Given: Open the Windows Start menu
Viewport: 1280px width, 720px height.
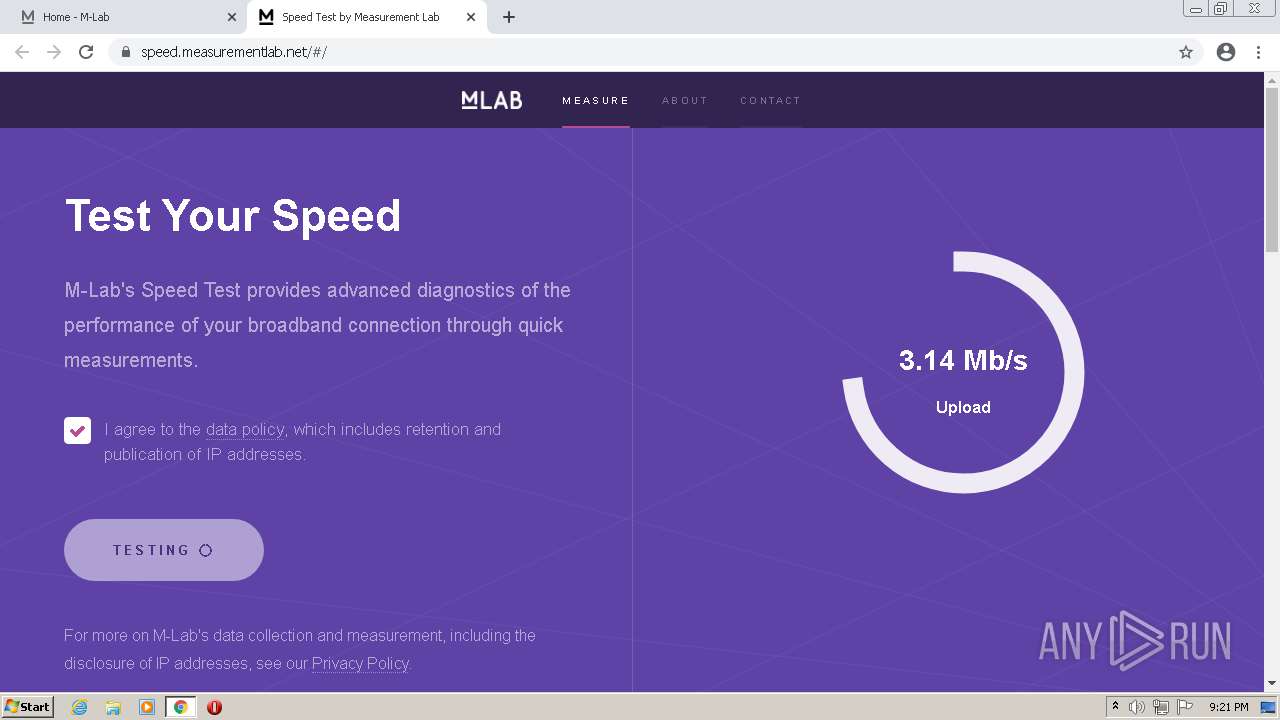Looking at the screenshot, I should [x=28, y=707].
